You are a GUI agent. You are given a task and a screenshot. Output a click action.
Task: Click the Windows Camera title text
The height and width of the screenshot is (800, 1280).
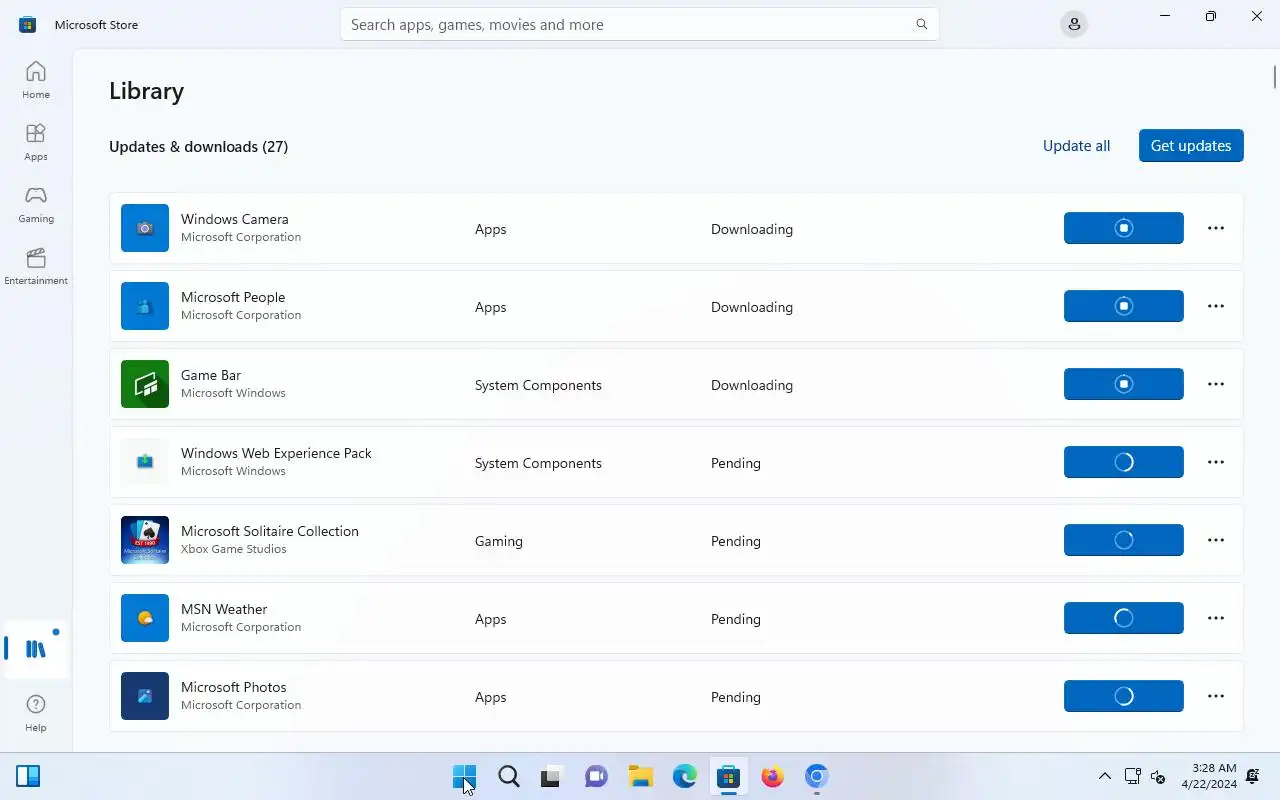235,219
